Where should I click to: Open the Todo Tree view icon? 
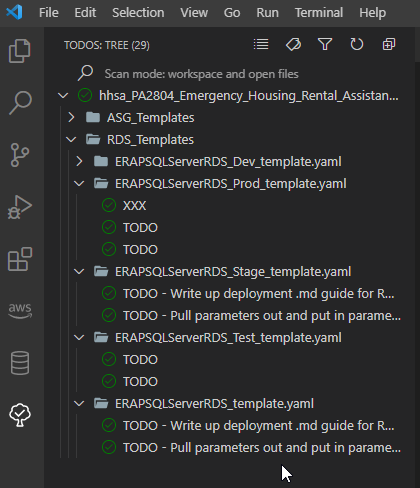point(20,415)
